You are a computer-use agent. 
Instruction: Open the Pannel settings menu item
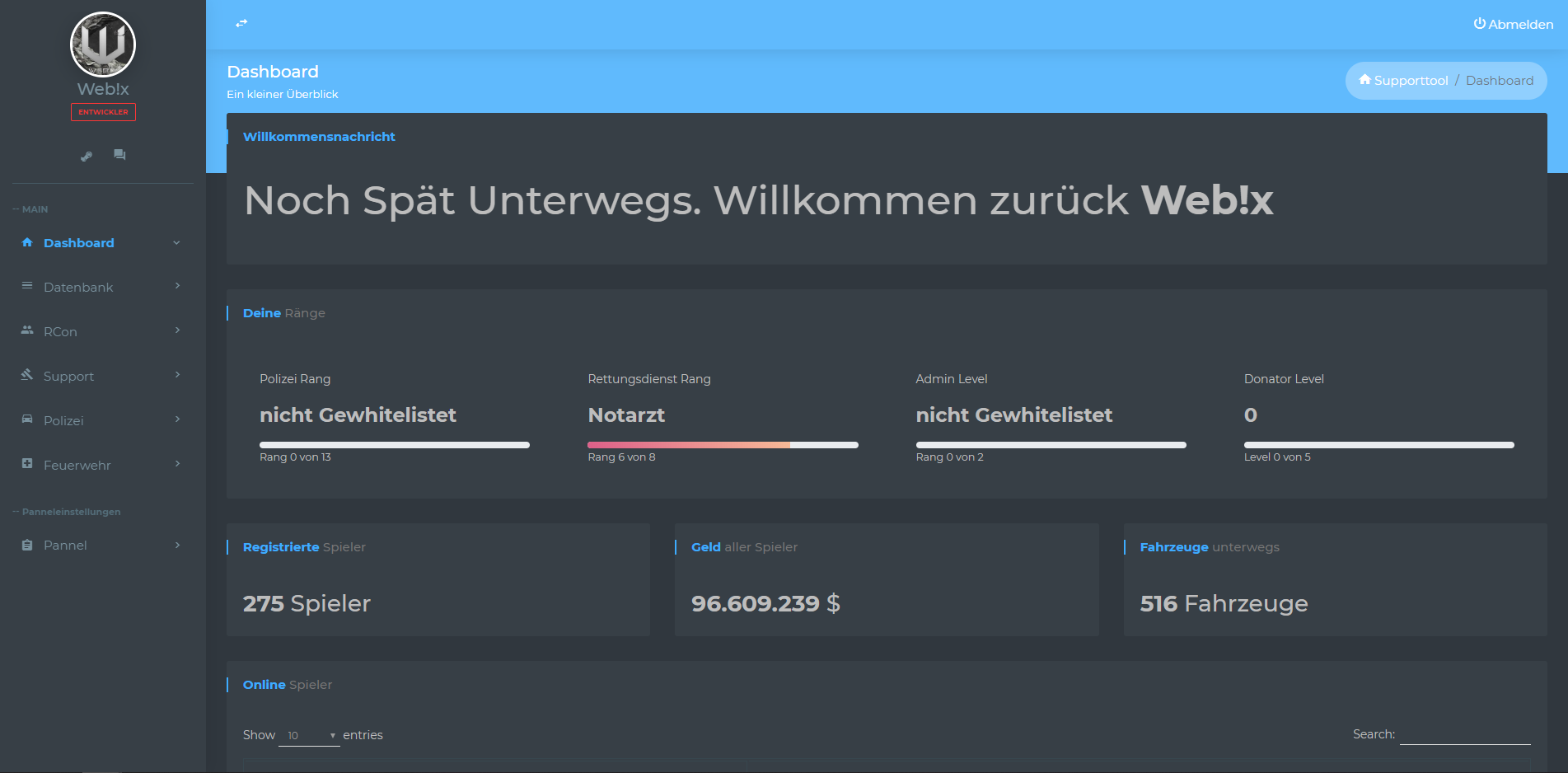[65, 546]
